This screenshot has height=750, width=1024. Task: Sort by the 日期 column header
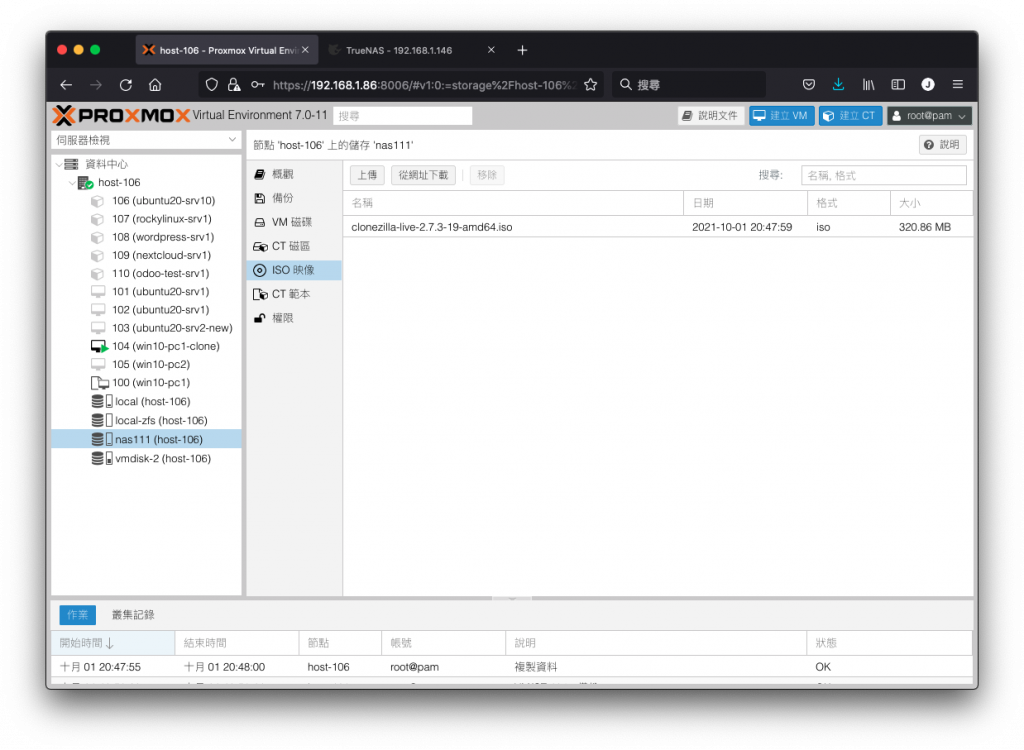click(745, 203)
